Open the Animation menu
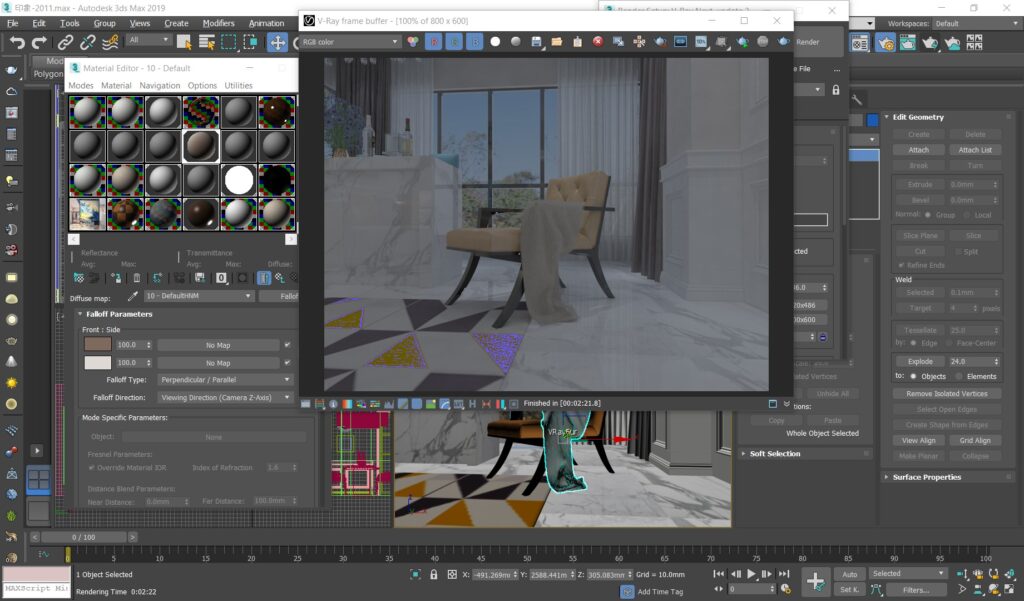The width and height of the screenshot is (1024, 601). point(266,23)
